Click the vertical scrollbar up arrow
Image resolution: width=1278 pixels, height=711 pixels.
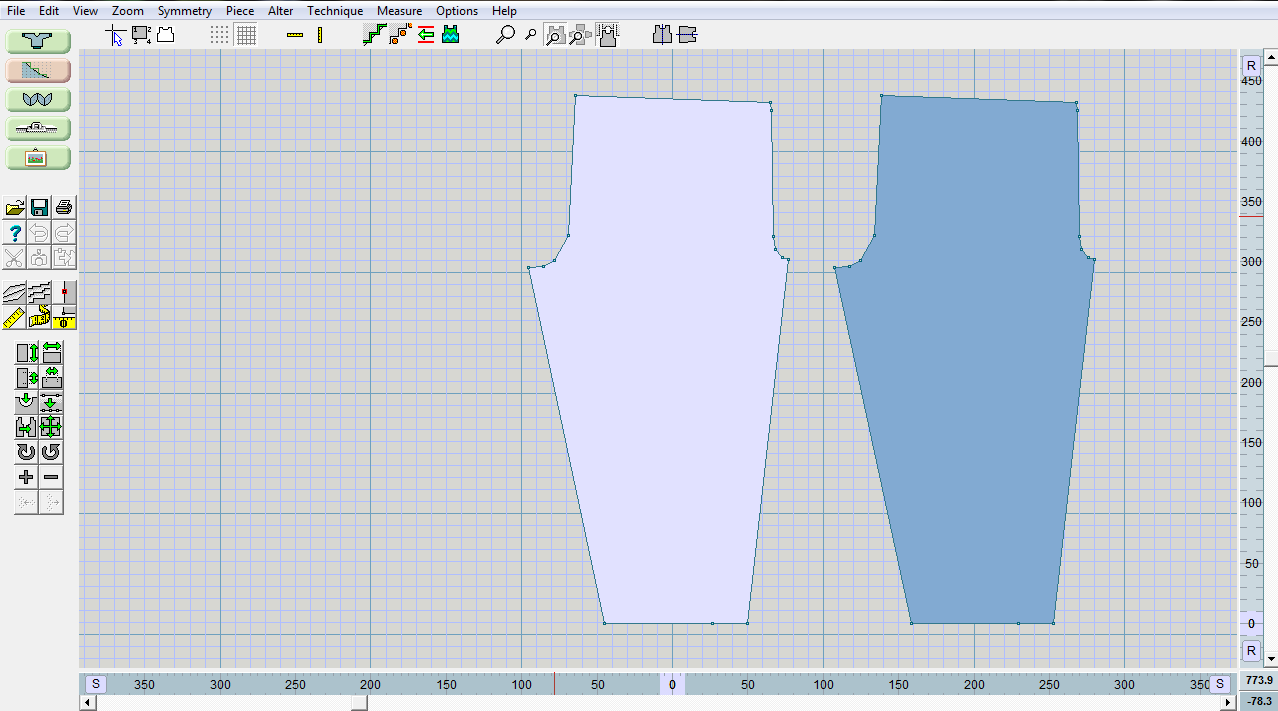(x=1271, y=60)
